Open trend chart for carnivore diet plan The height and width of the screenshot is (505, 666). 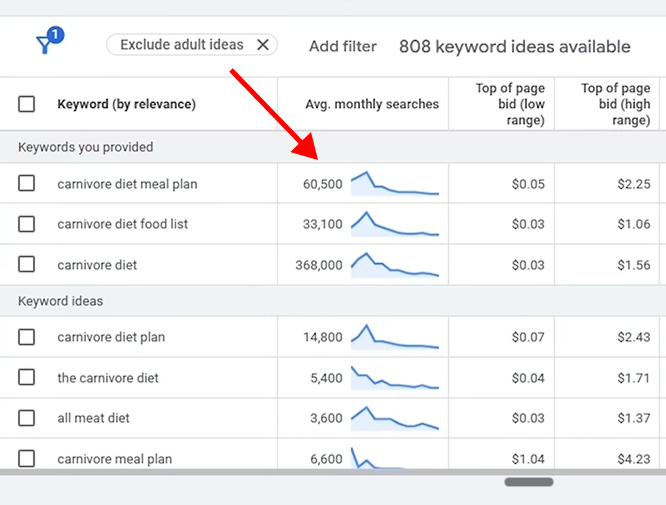point(395,337)
